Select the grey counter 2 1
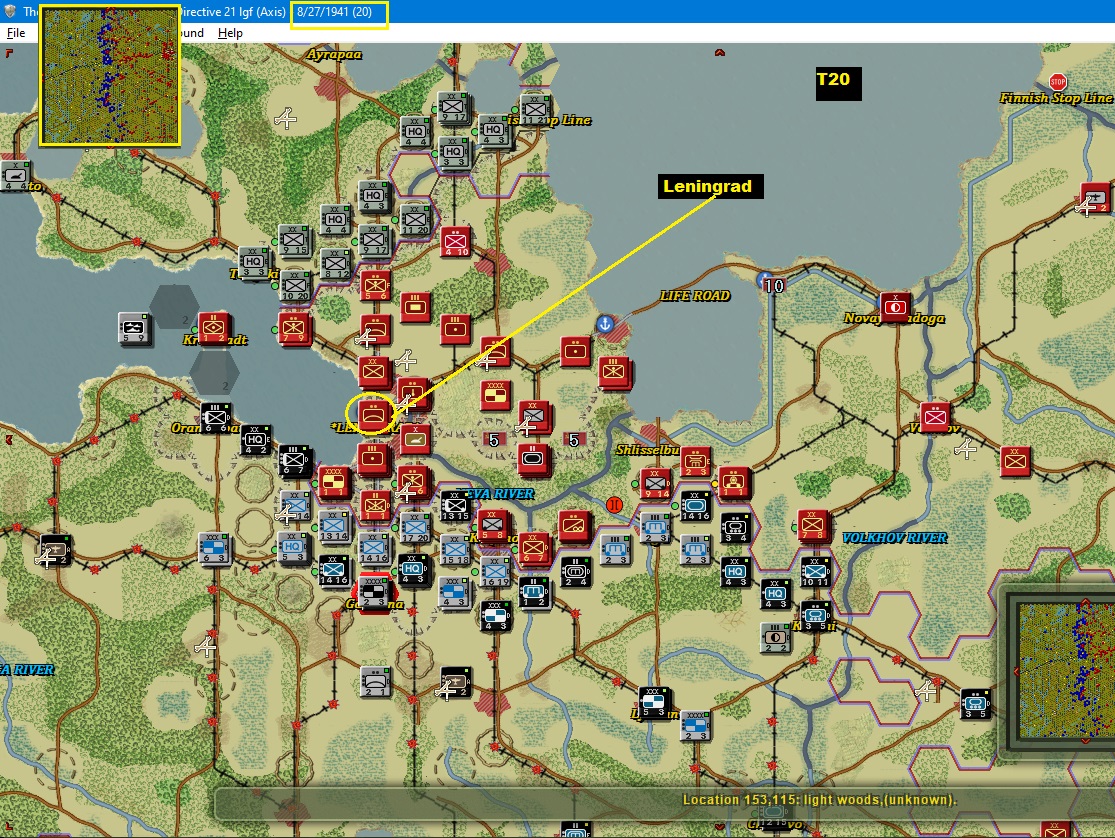This screenshot has width=1115, height=838. click(375, 681)
